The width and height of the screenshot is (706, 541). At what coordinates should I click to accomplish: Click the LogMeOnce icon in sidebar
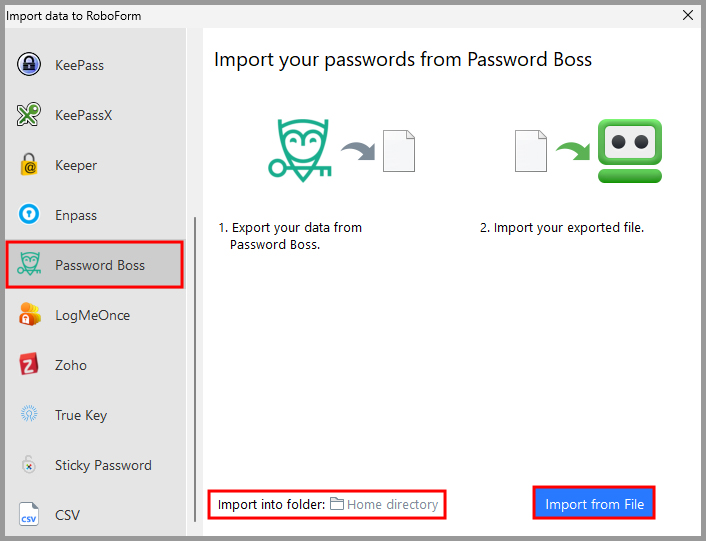pyautogui.click(x=29, y=315)
